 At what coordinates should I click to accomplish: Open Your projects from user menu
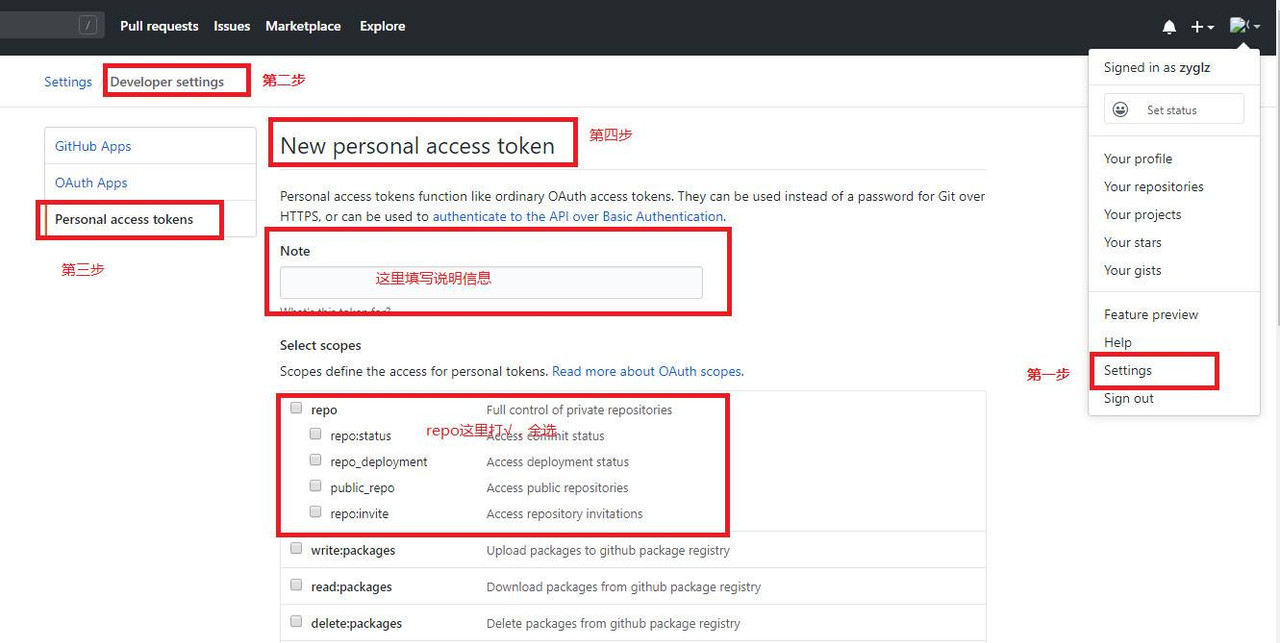[1142, 215]
